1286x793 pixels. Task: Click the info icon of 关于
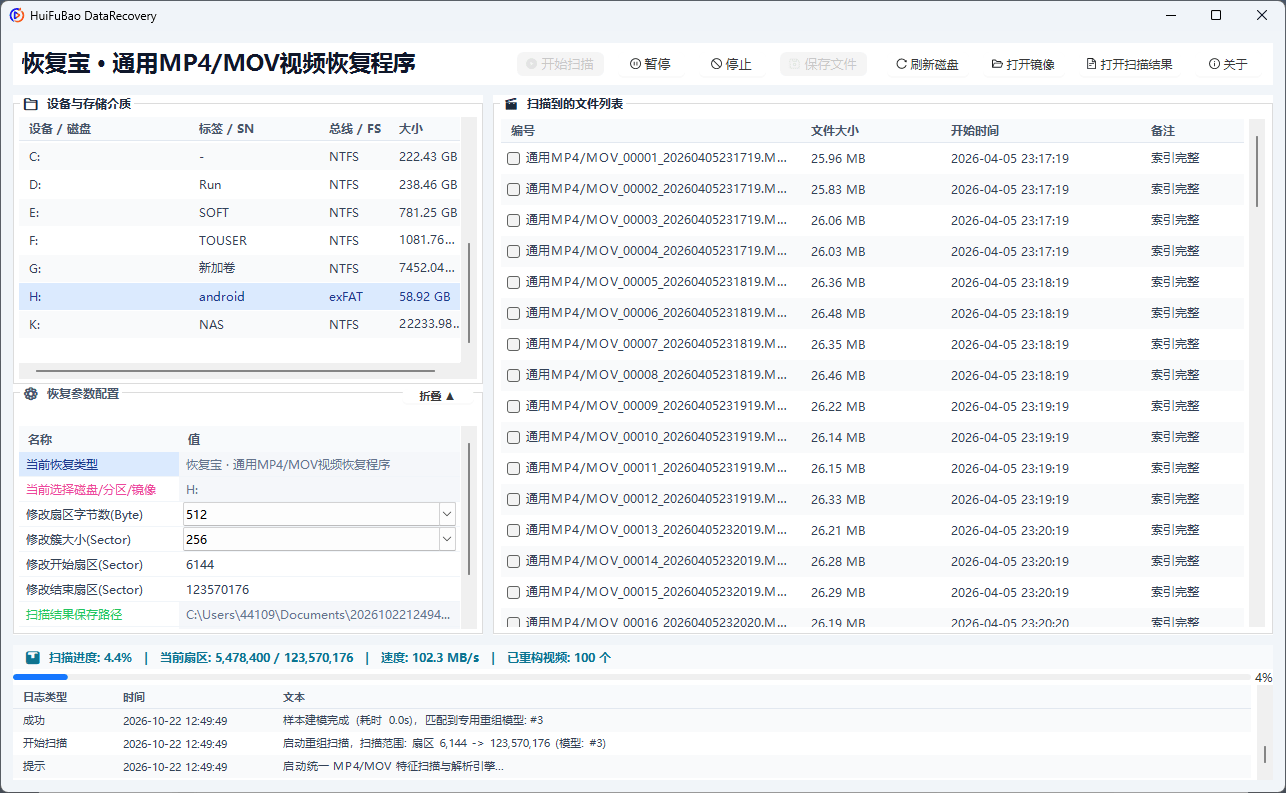point(1214,64)
